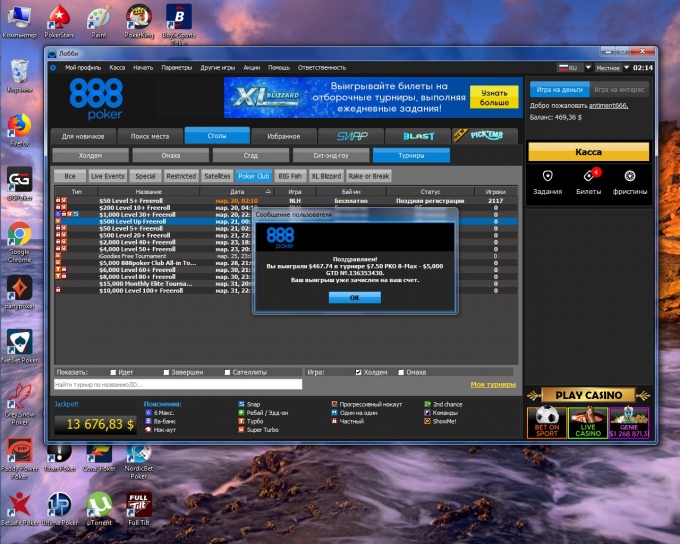680x544 pixels.
Task: Open the SNAP tab
Action: (352, 136)
